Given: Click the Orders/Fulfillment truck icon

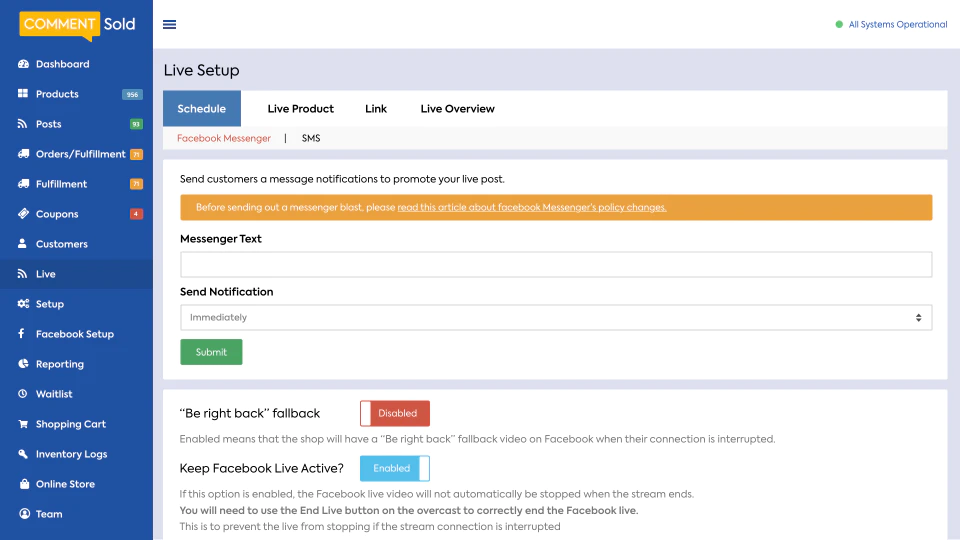Looking at the screenshot, I should (23, 154).
